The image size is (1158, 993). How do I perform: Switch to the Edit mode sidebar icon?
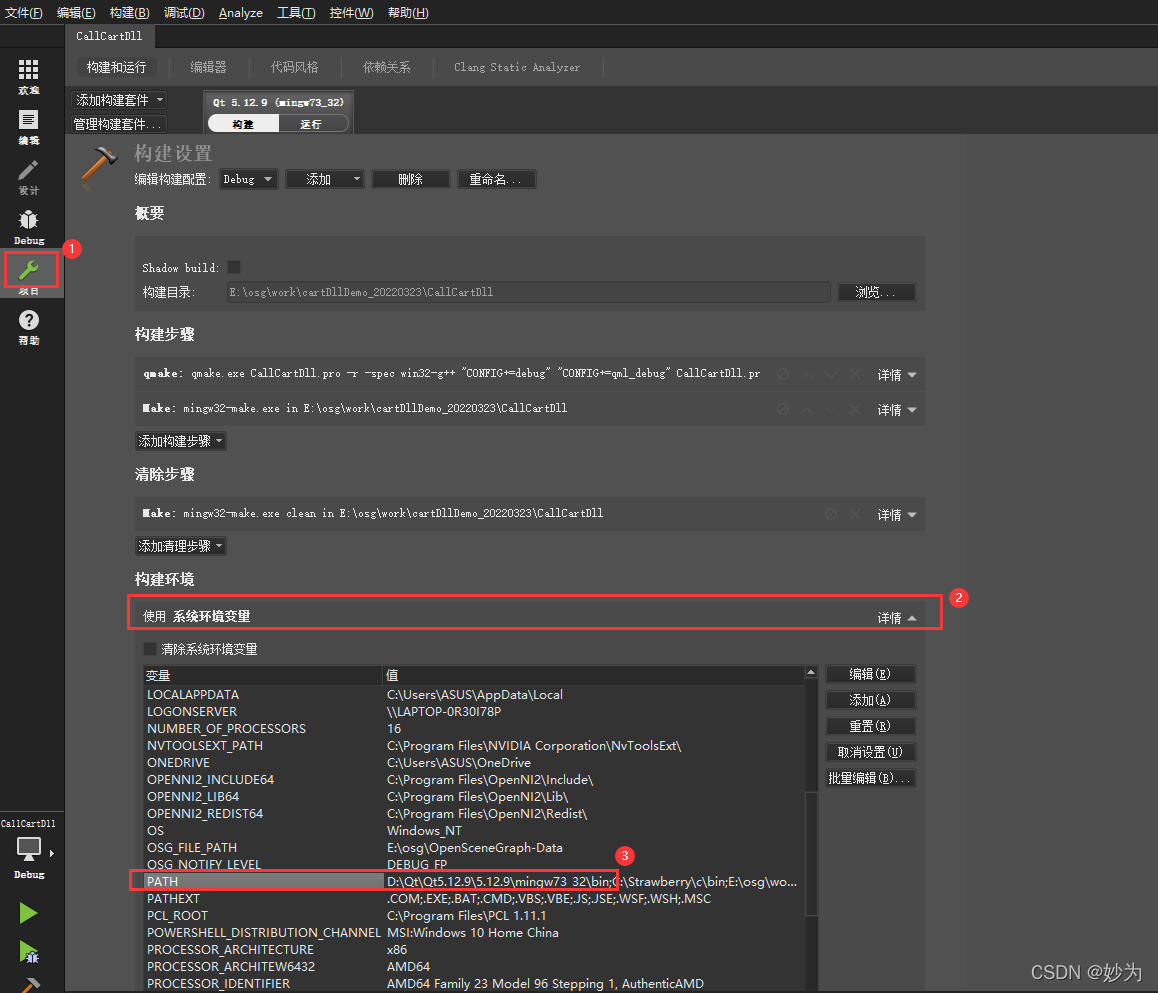(29, 127)
